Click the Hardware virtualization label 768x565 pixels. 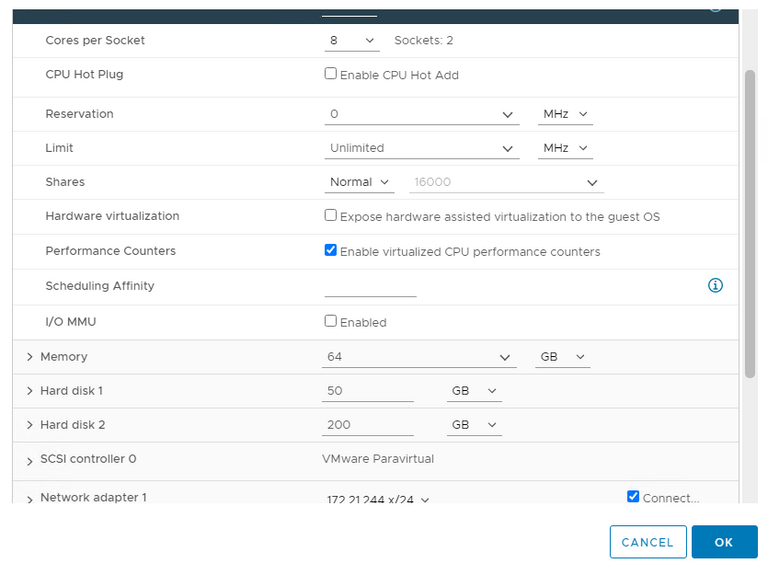point(112,216)
